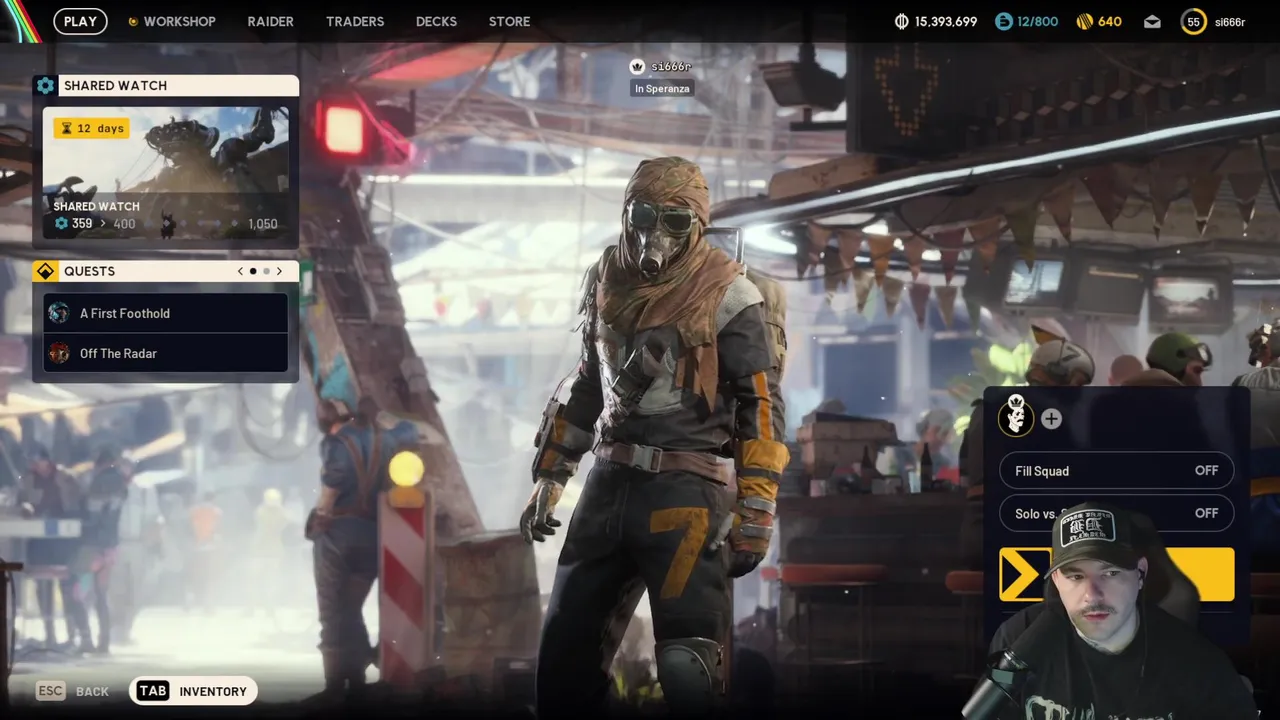This screenshot has height=720, width=1280.
Task: Click the level 55 profile badge
Action: (1193, 21)
